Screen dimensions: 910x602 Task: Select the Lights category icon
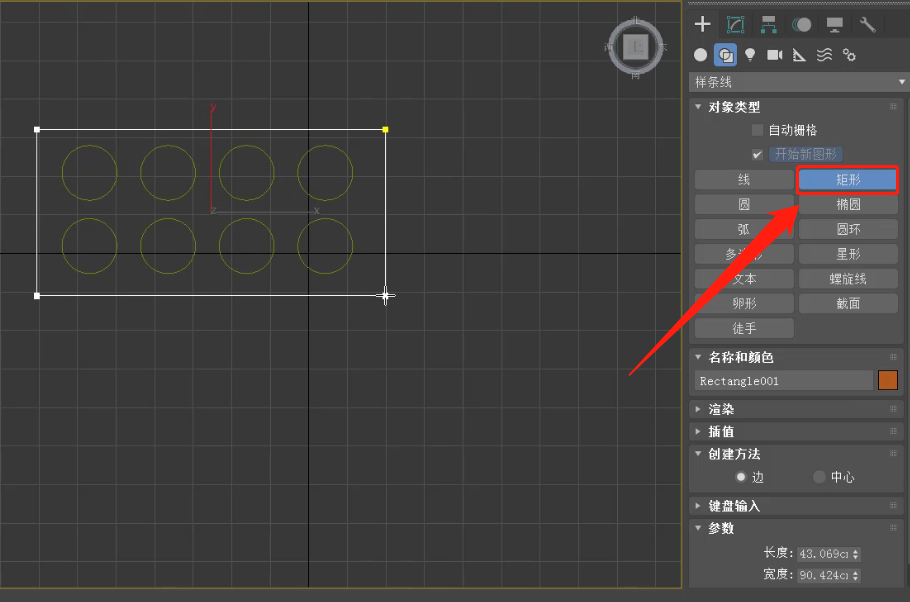(750, 55)
